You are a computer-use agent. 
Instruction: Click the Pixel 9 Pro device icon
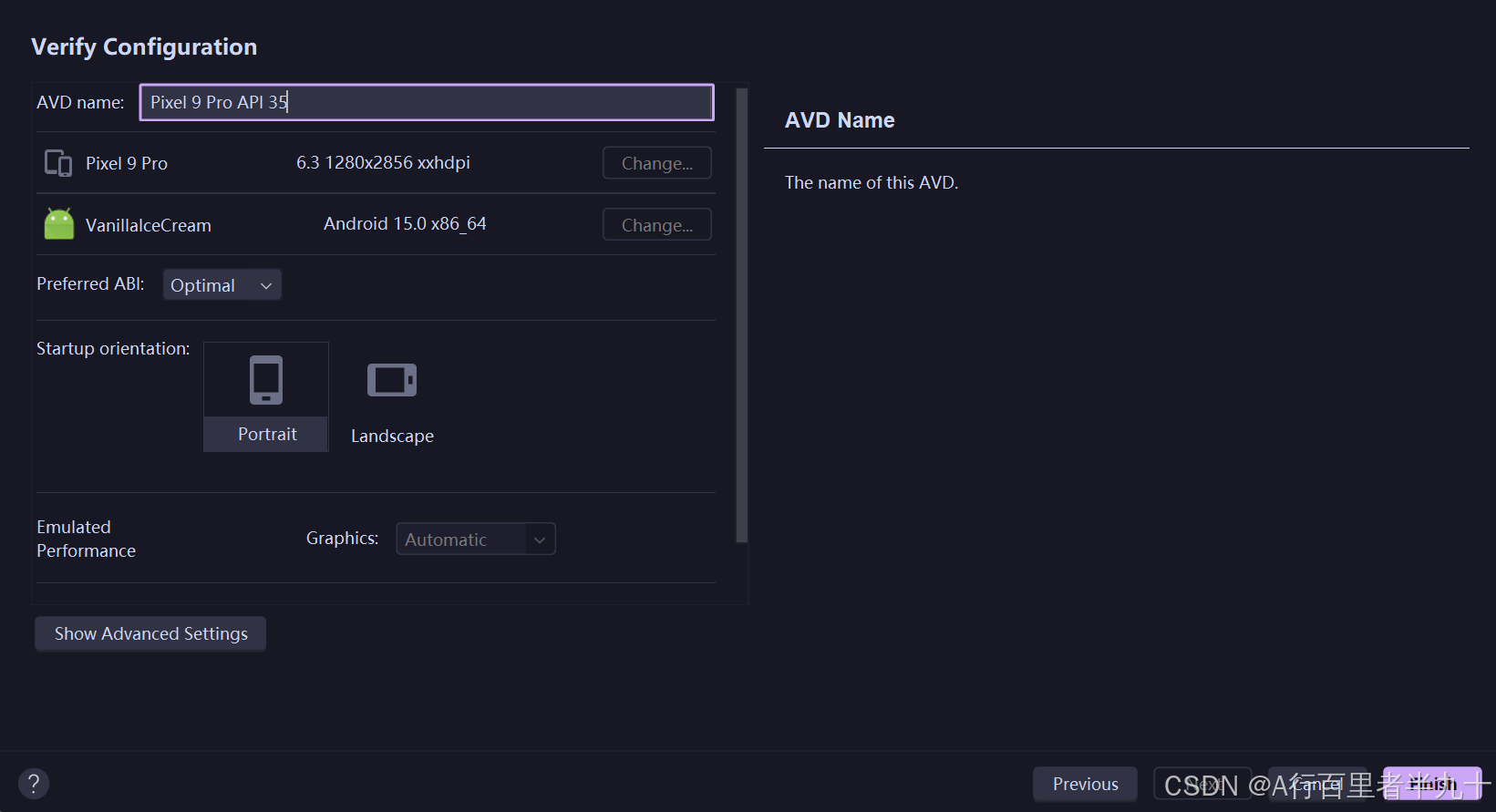click(58, 163)
